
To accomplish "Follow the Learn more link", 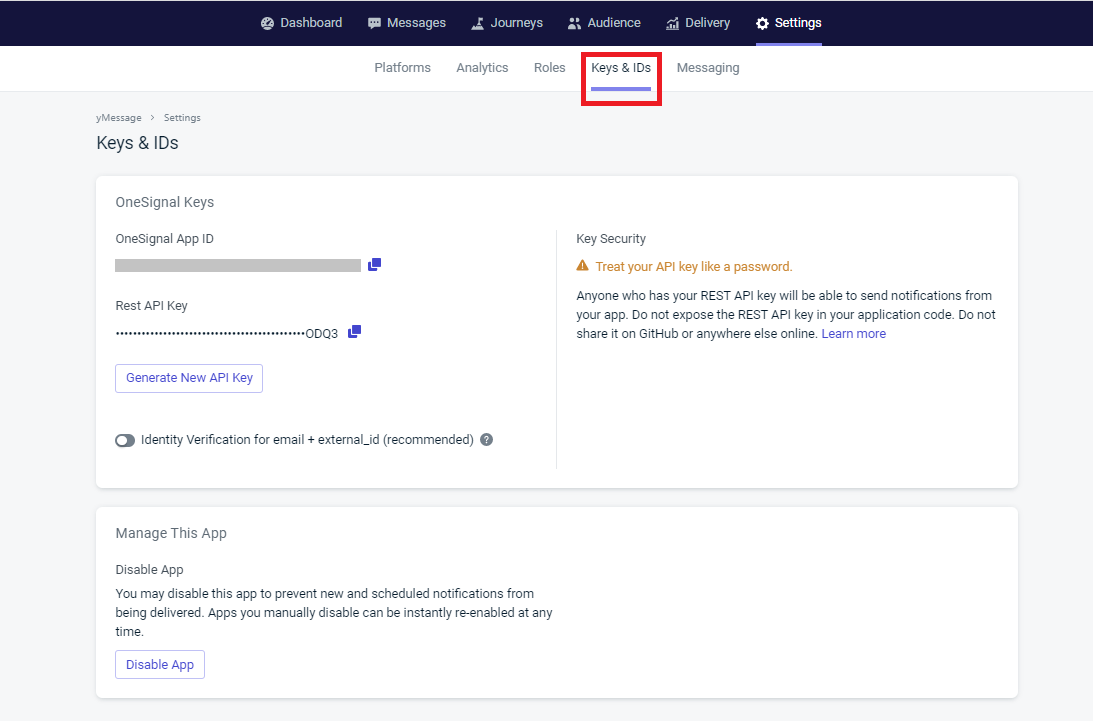I will click(x=853, y=333).
